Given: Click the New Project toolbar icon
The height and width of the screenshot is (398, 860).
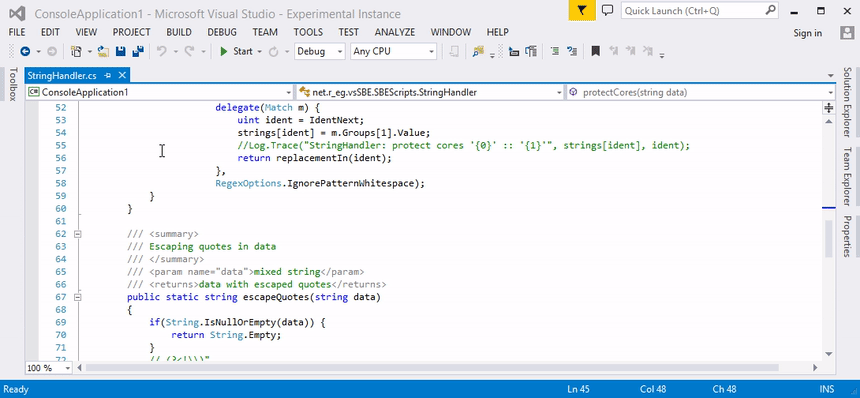Looking at the screenshot, I should tap(76, 51).
